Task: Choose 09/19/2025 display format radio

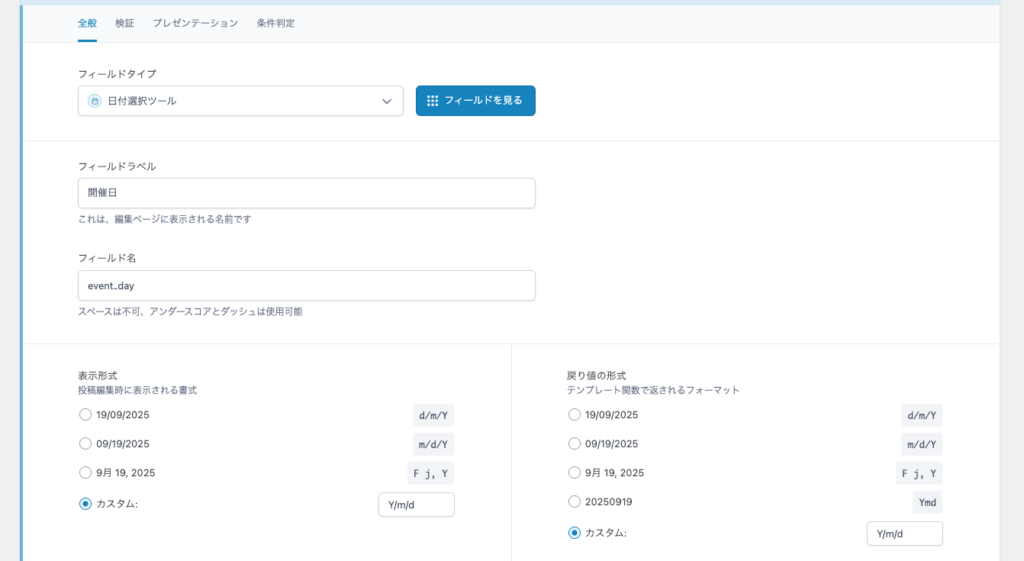Action: 85,444
